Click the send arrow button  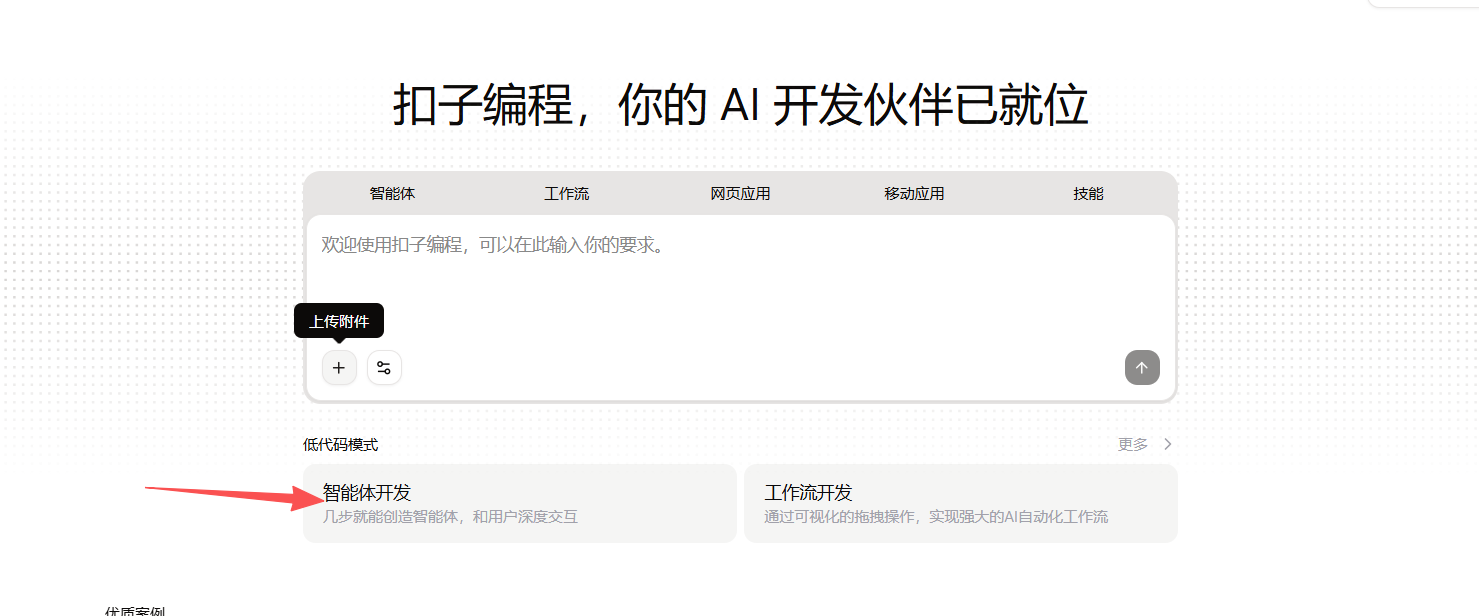(x=1142, y=367)
